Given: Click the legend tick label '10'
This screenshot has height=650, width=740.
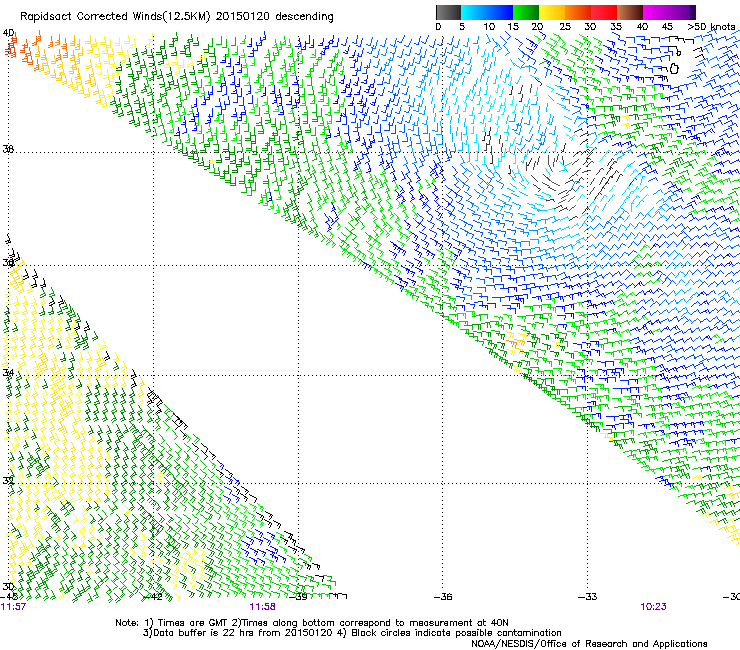Looking at the screenshot, I should pyautogui.click(x=489, y=27).
